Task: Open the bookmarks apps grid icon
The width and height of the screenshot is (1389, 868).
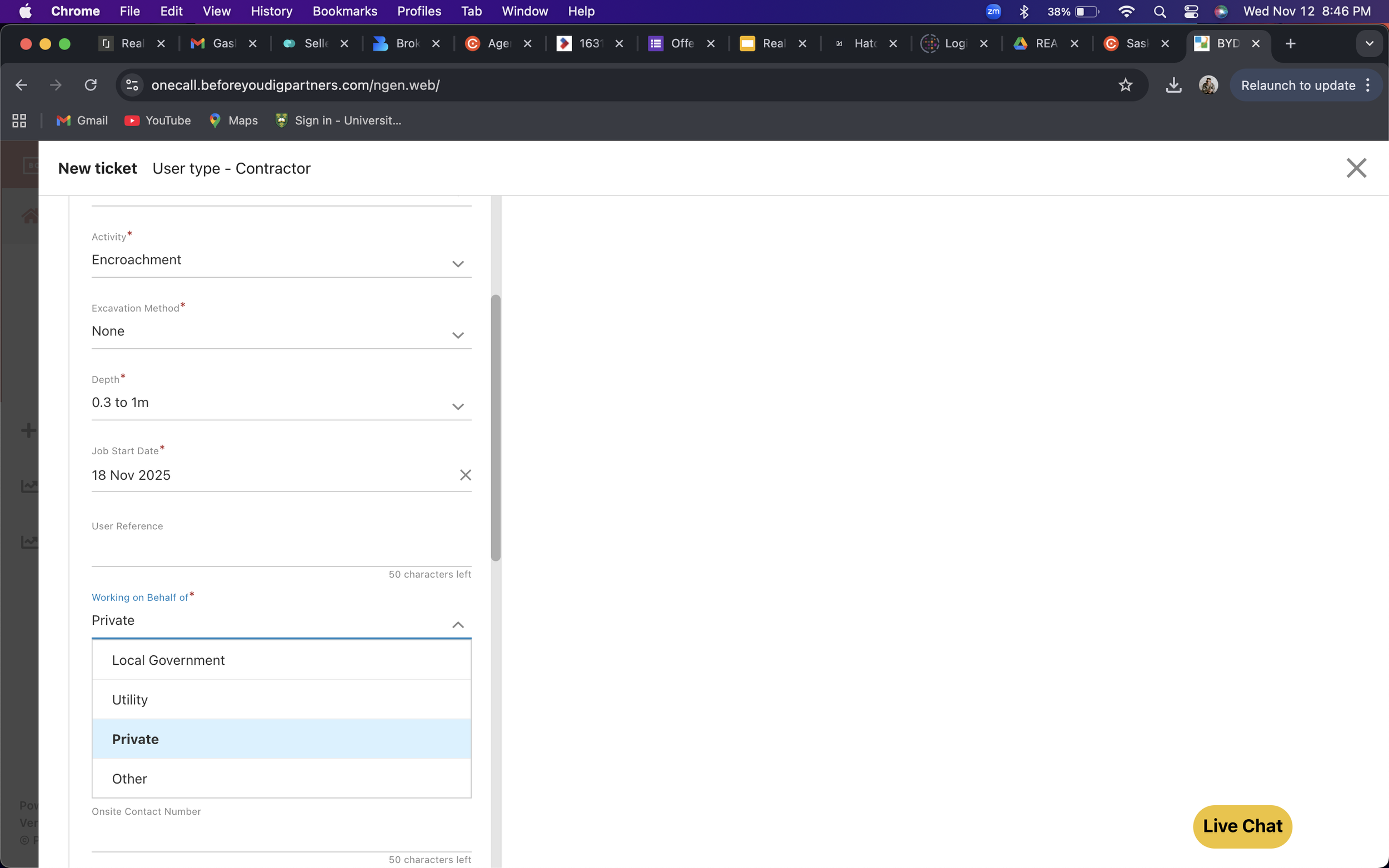Action: (x=19, y=121)
